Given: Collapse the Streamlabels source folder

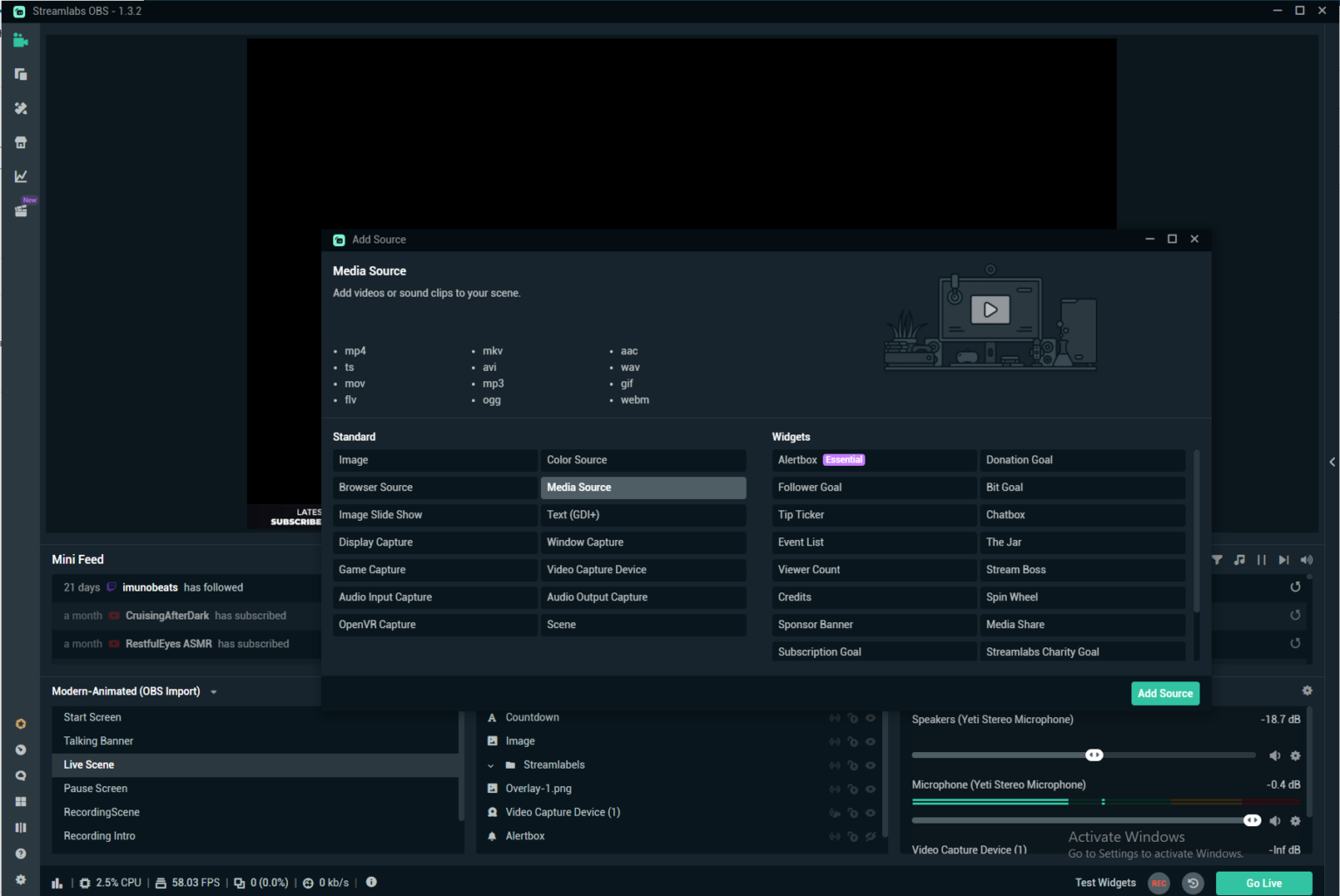Looking at the screenshot, I should point(492,764).
